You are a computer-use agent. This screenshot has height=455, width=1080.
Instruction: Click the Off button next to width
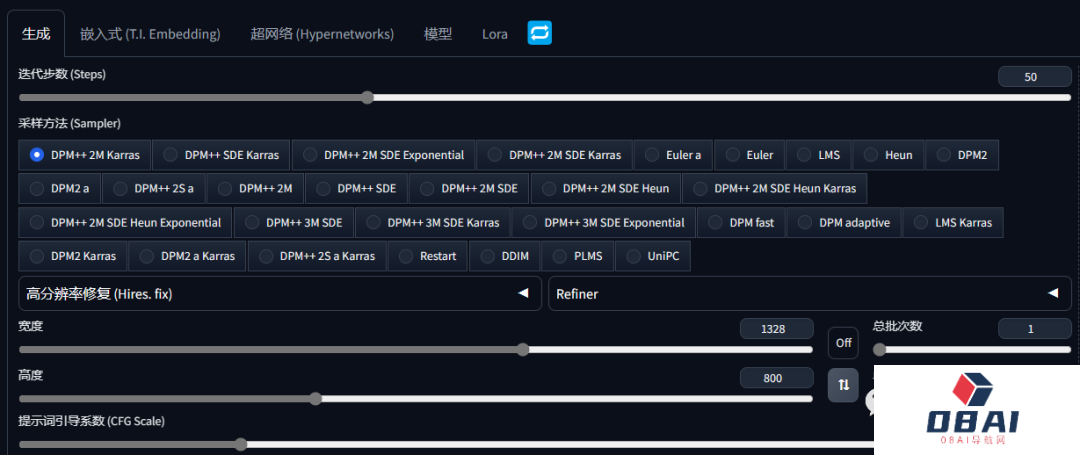(843, 343)
